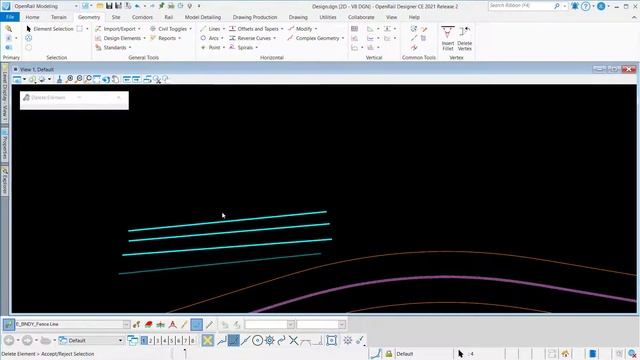Expand the Standards menu
This screenshot has height=360, width=640.
(113, 47)
